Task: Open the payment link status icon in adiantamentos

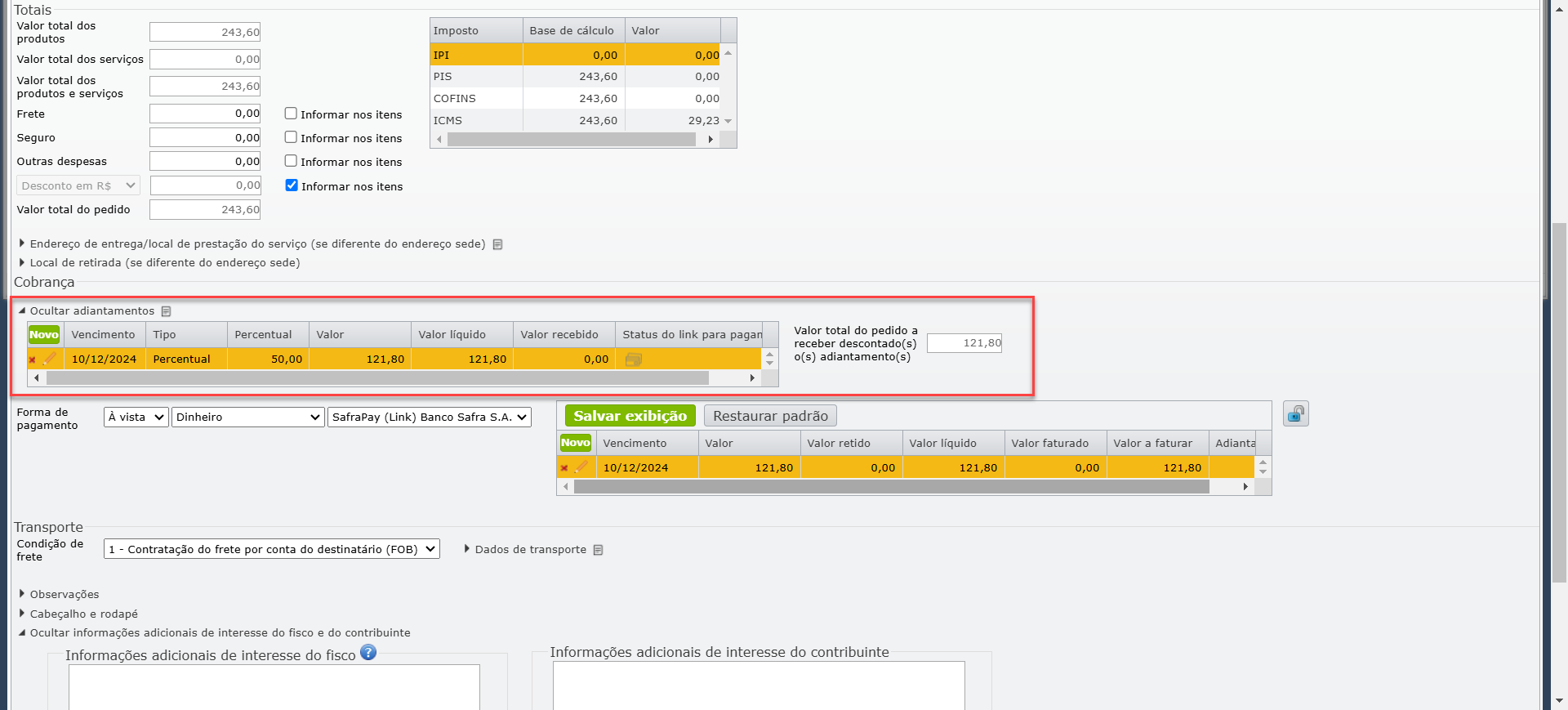Action: pyautogui.click(x=633, y=359)
